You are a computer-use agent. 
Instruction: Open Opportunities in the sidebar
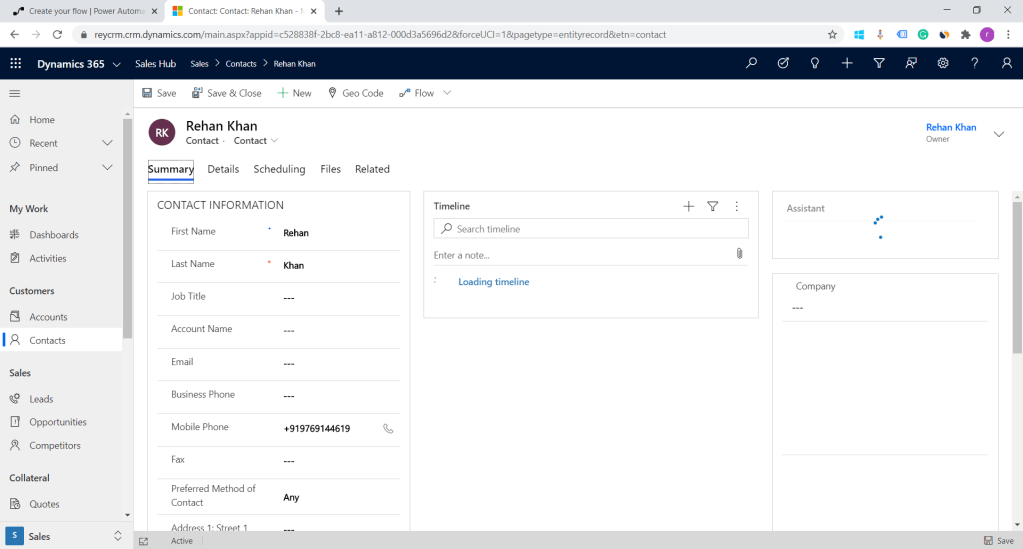coord(57,422)
